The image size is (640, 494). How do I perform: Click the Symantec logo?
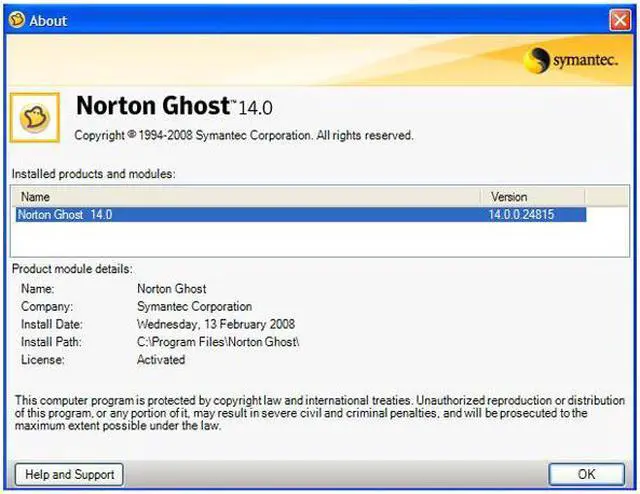coord(571,60)
